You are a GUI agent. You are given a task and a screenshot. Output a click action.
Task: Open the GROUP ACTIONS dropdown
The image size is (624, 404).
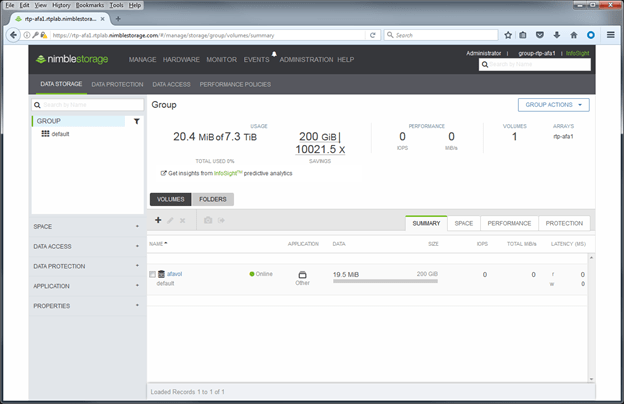tap(554, 105)
